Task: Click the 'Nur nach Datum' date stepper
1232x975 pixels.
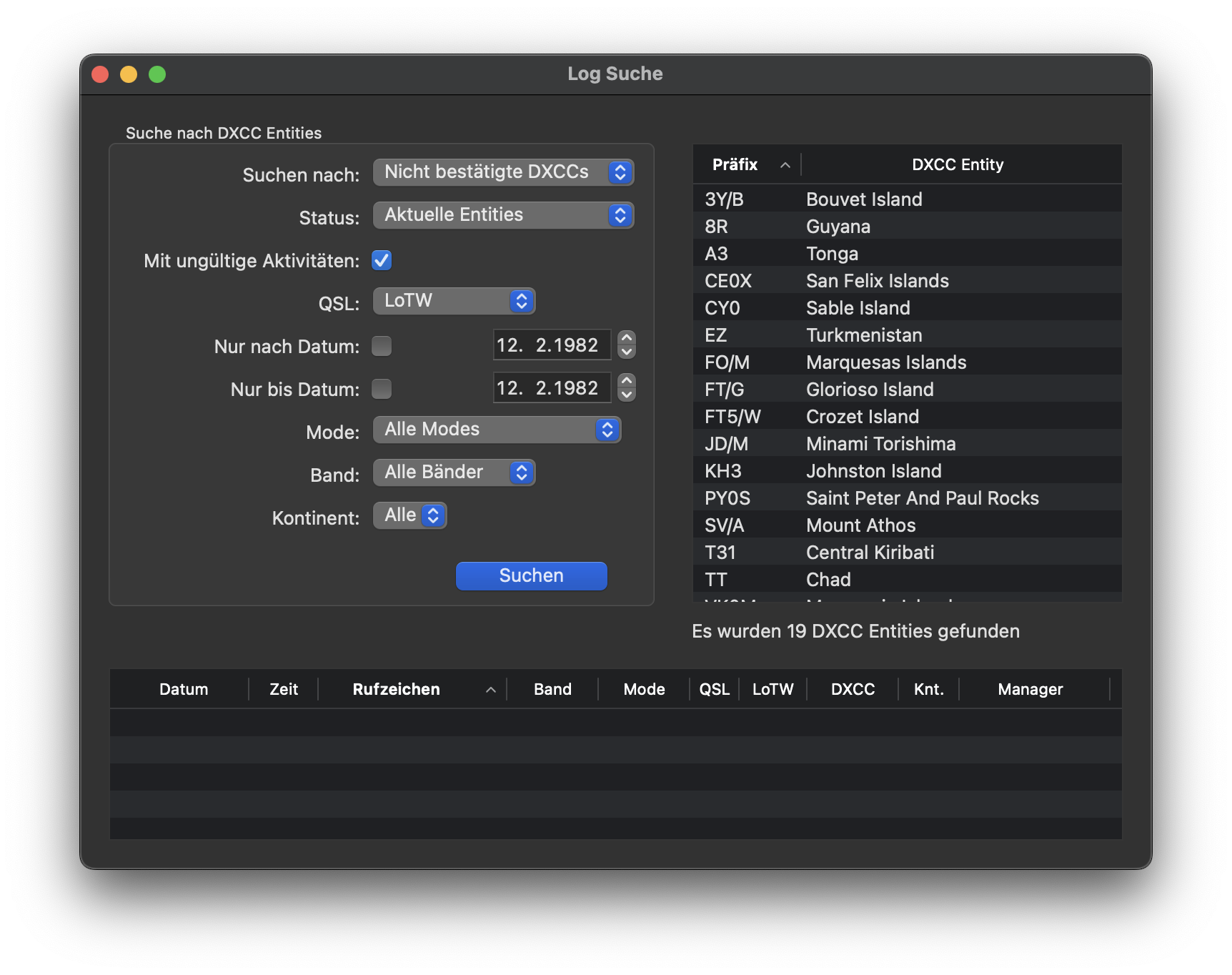Action: (x=627, y=345)
